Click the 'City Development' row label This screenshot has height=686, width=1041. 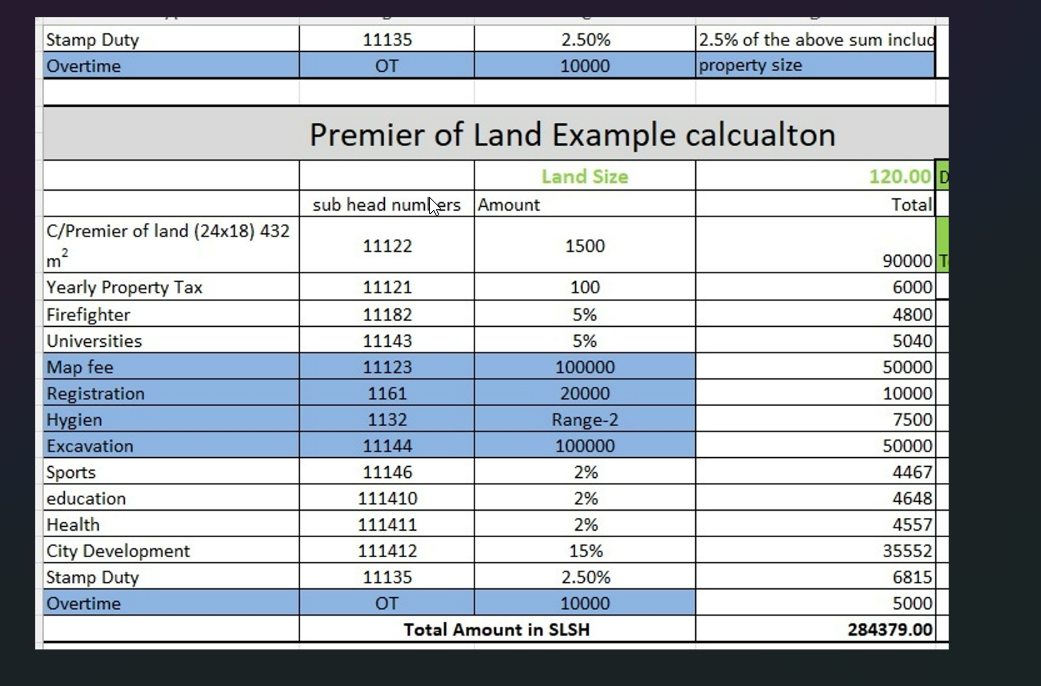171,551
